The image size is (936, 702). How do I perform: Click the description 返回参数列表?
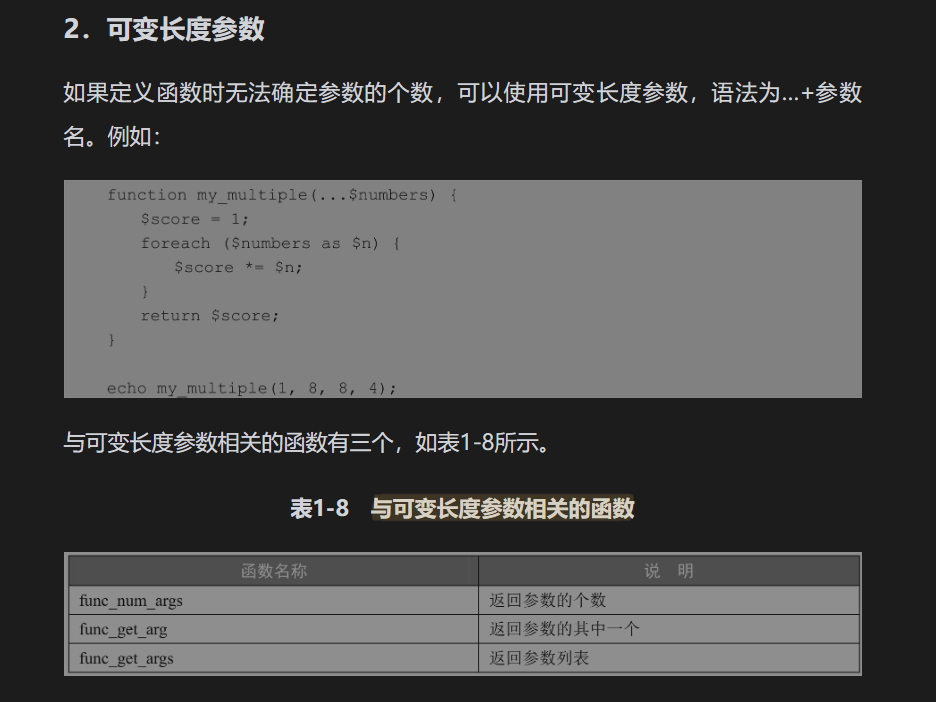coord(539,658)
